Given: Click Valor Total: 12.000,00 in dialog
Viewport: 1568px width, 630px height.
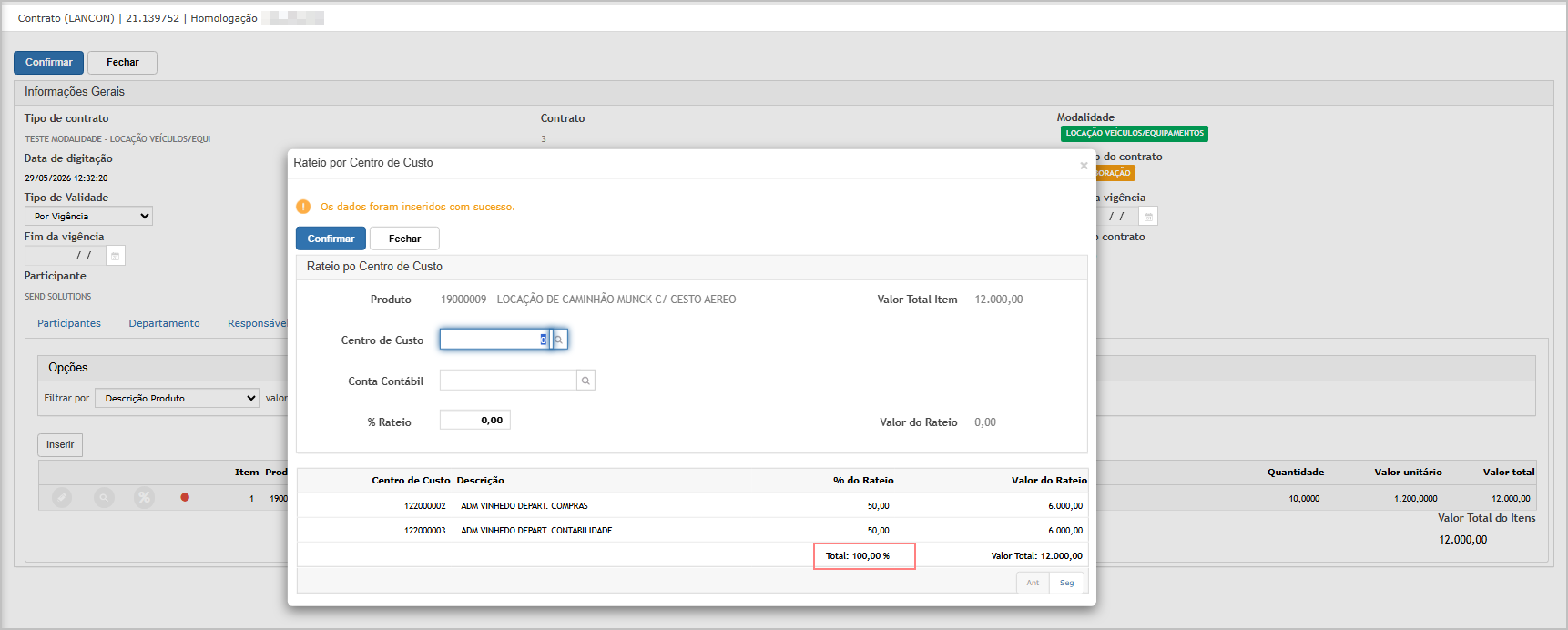Looking at the screenshot, I should click(x=1036, y=555).
